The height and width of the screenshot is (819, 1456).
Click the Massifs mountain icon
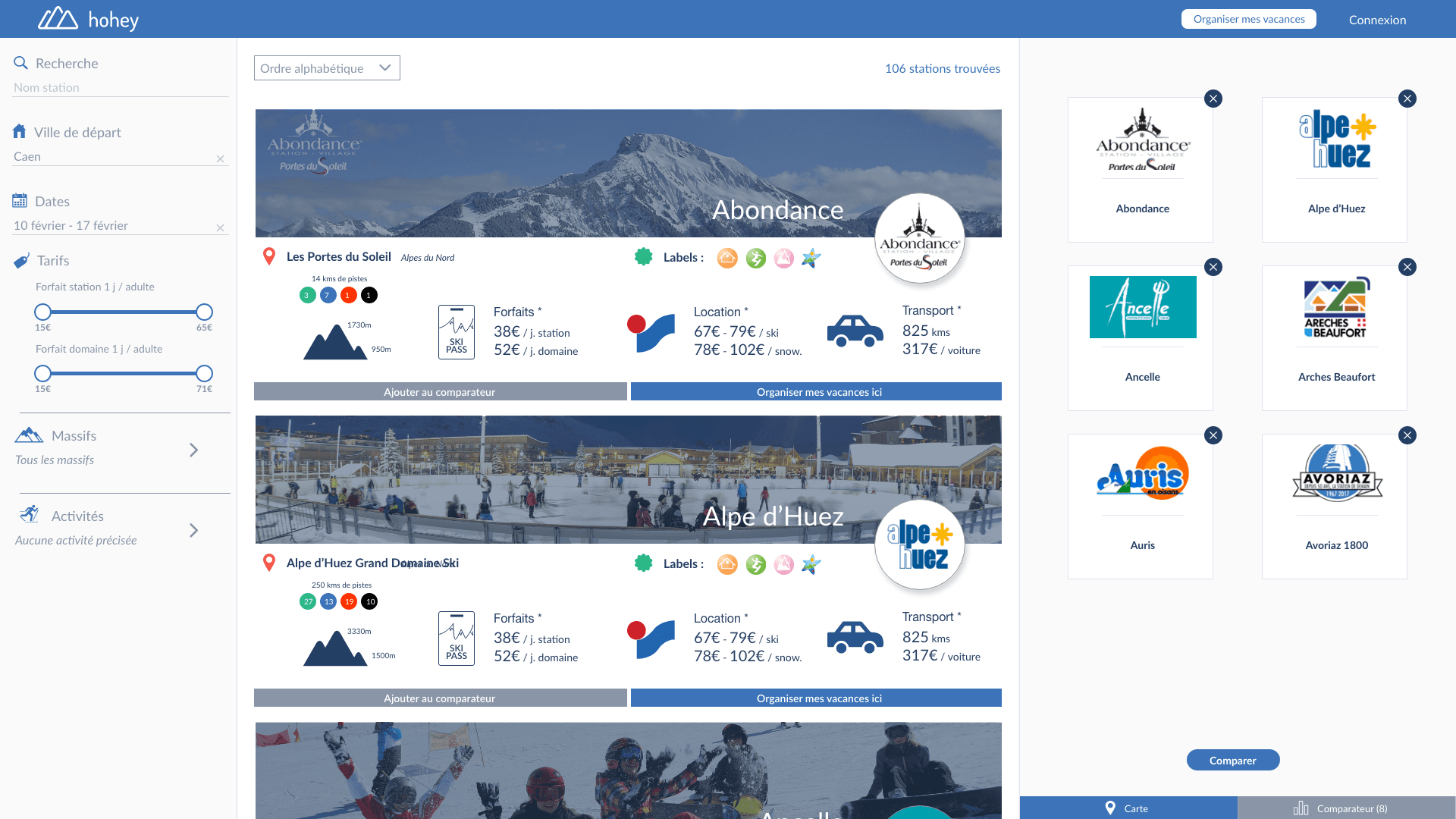29,435
